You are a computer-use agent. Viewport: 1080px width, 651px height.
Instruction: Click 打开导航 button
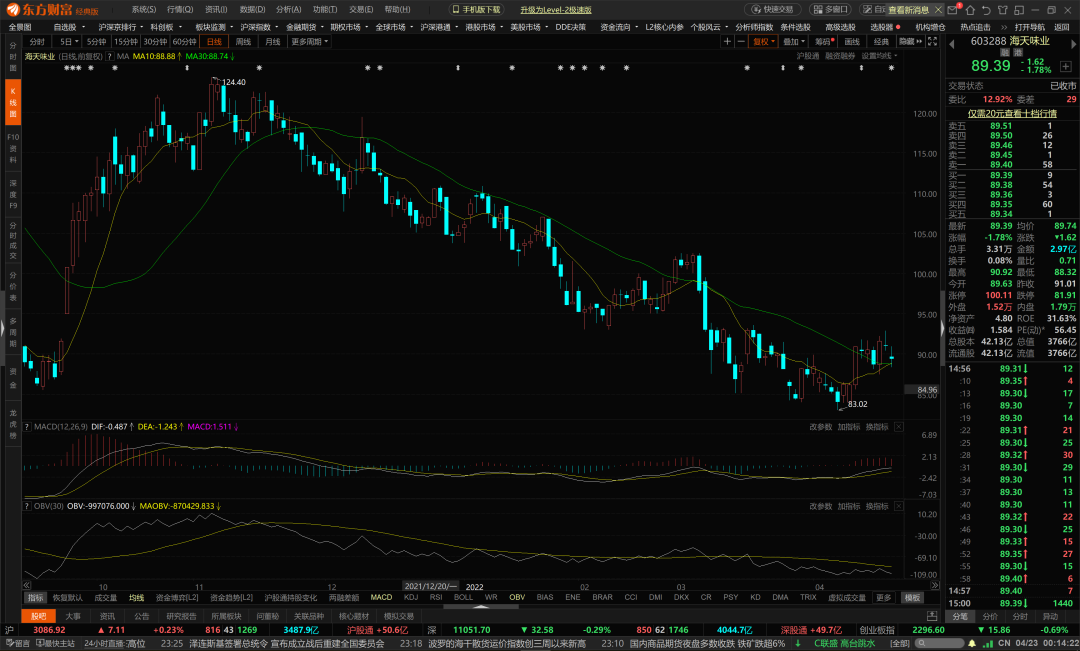tap(1030, 27)
